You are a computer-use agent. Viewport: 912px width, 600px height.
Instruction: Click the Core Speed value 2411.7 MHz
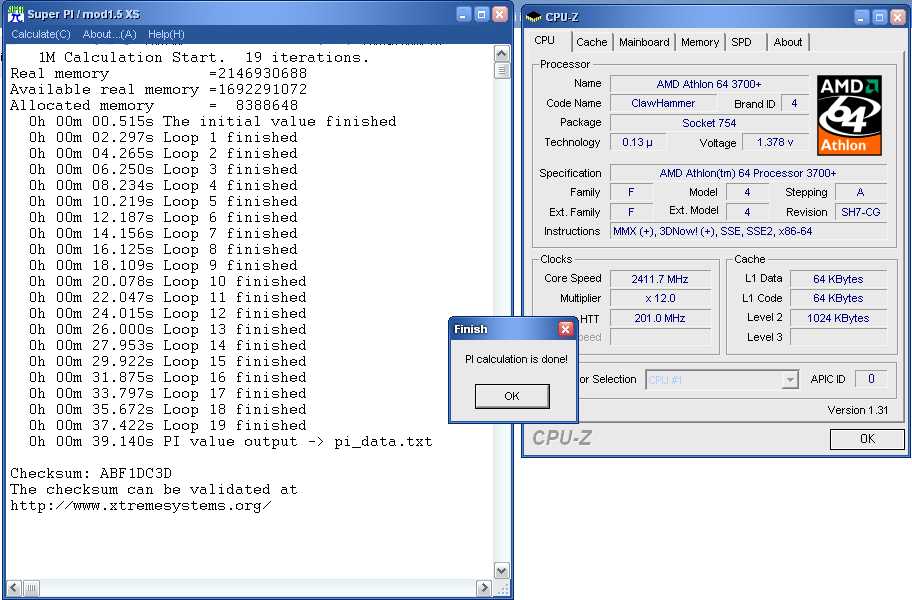(660, 279)
